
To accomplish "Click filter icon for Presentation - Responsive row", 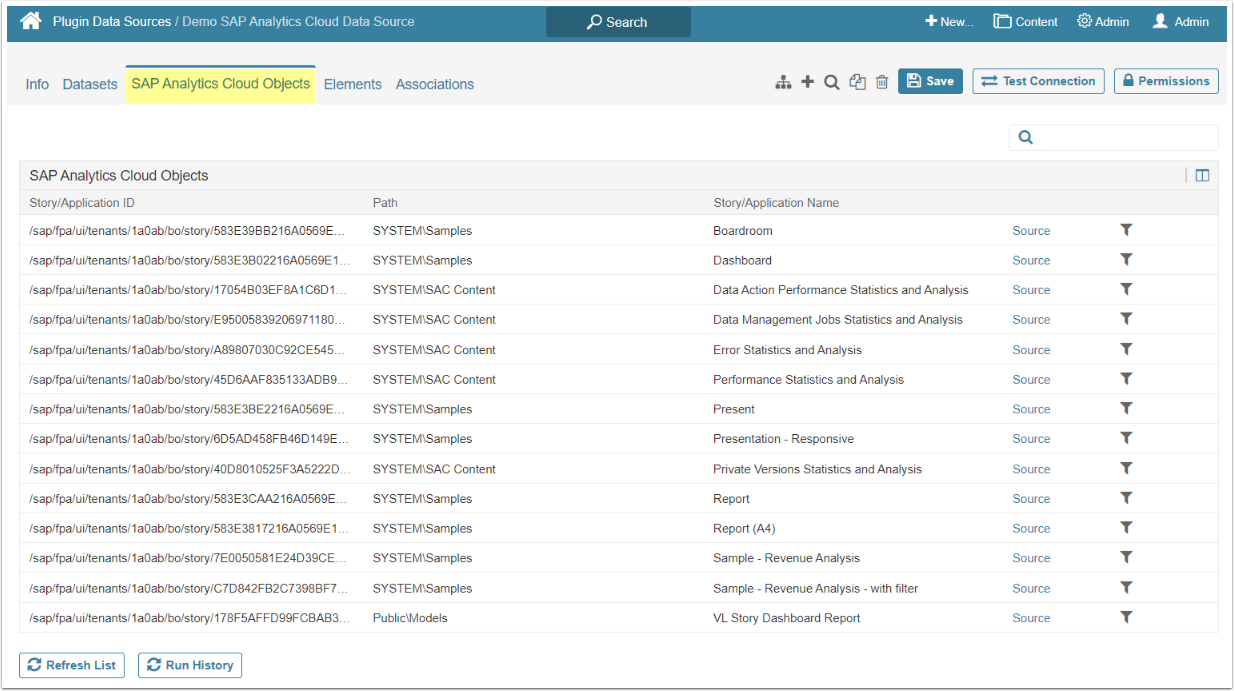I will 1126,438.
